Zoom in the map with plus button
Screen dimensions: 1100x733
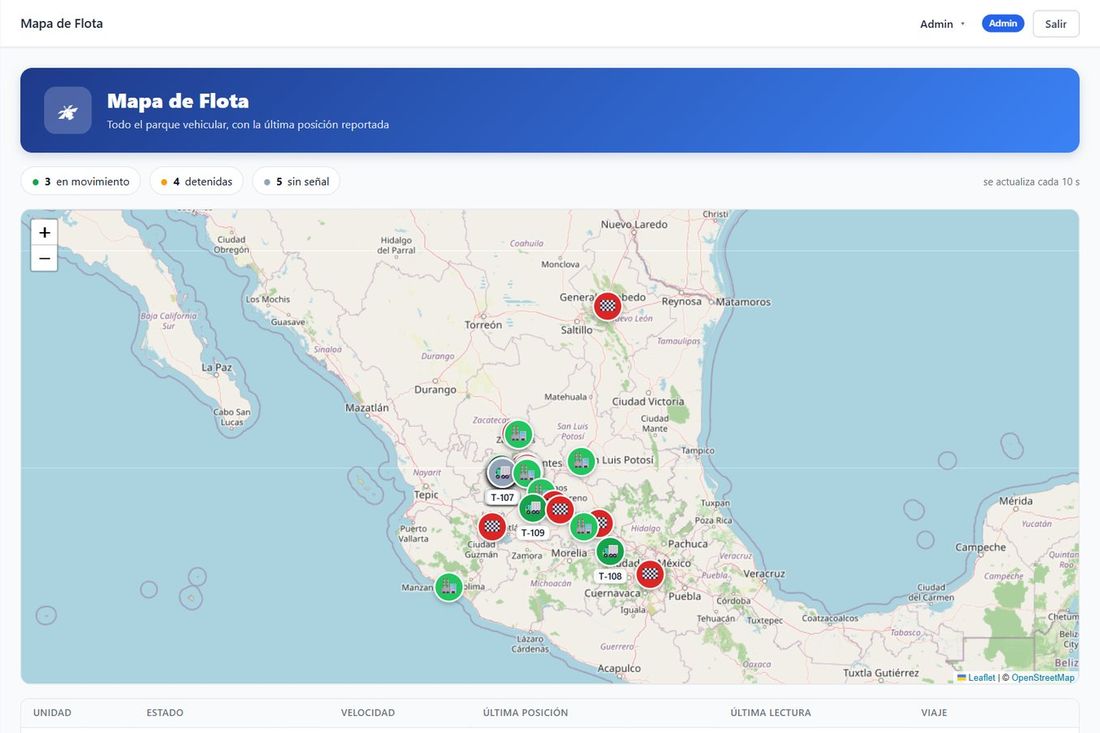tap(44, 233)
